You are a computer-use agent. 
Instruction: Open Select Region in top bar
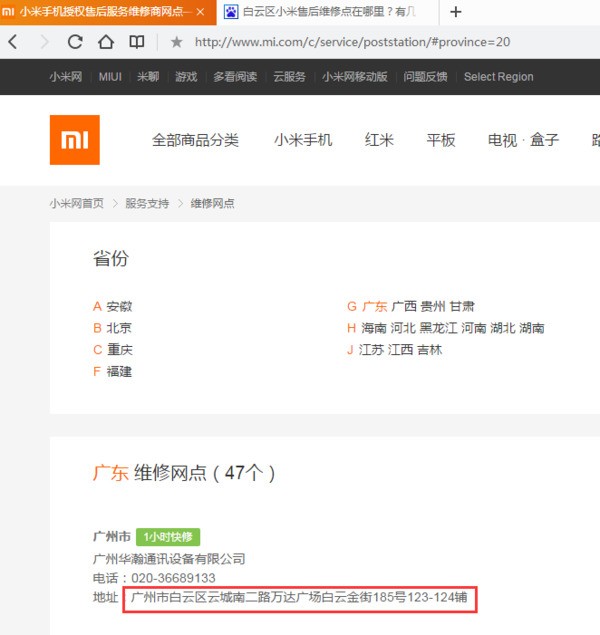[x=498, y=77]
